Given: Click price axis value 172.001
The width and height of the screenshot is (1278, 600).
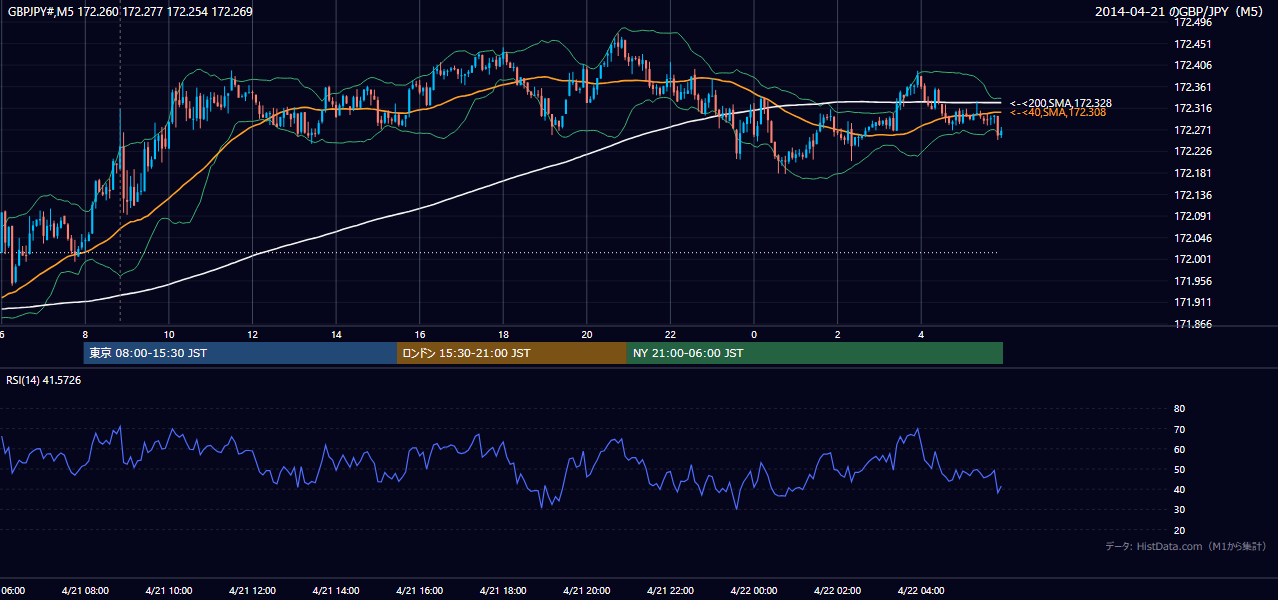Looking at the screenshot, I should pos(1194,259).
